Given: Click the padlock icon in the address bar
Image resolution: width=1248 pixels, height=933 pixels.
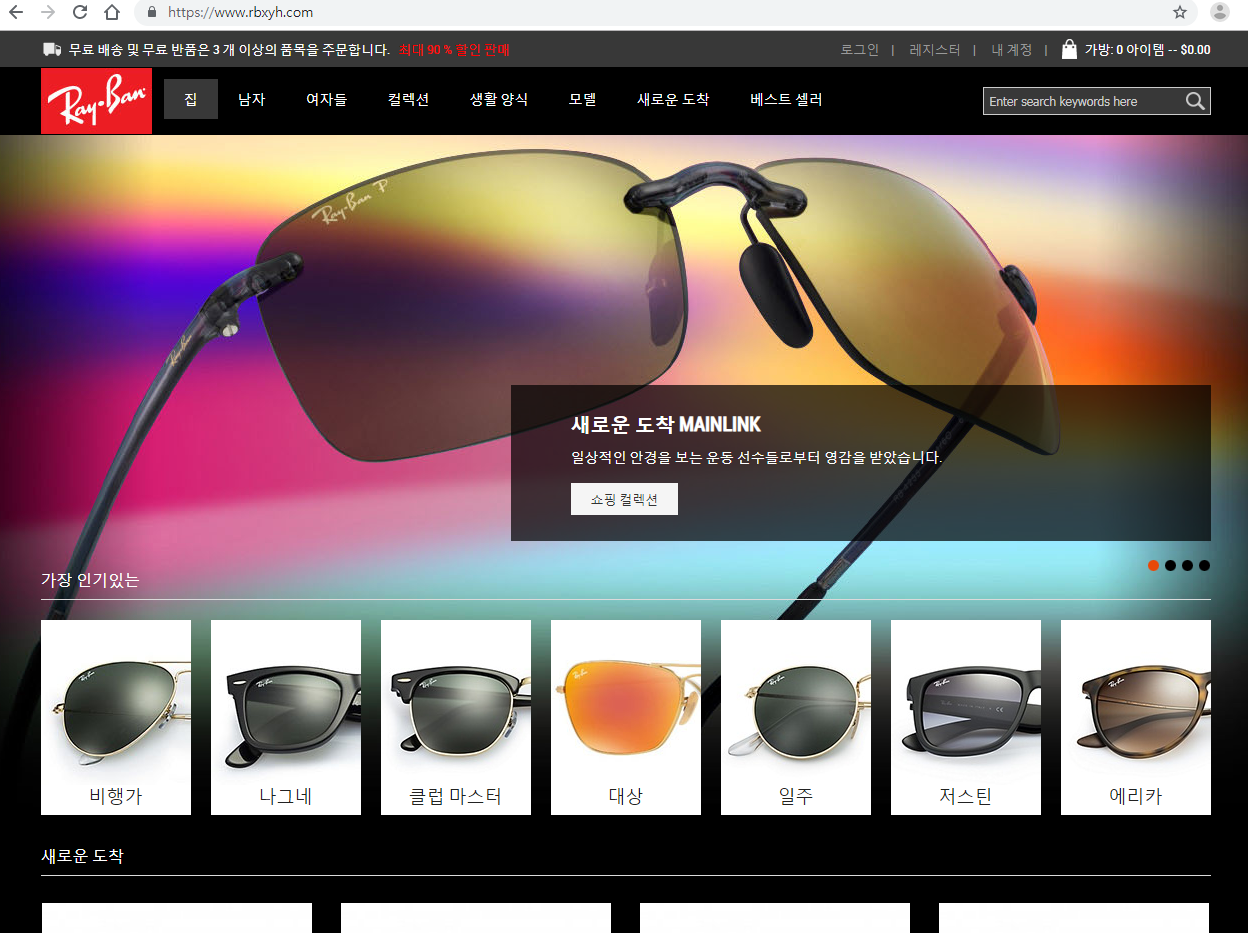Looking at the screenshot, I should pyautogui.click(x=152, y=13).
